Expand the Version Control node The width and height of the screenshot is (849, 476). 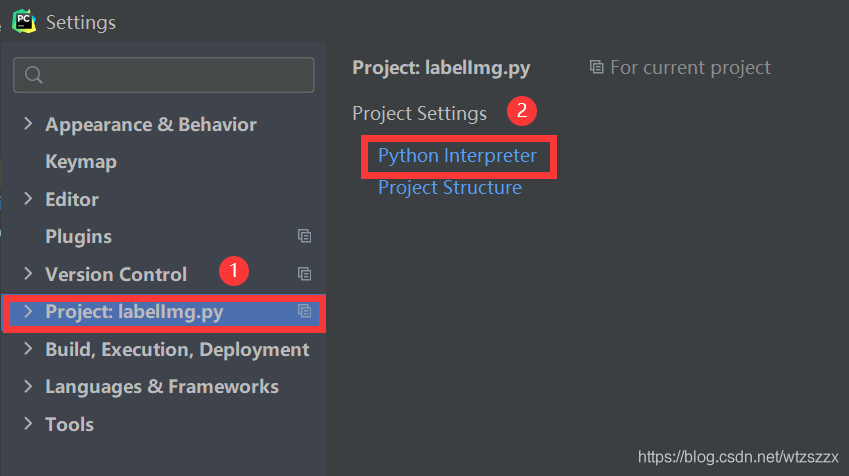pyautogui.click(x=28, y=274)
